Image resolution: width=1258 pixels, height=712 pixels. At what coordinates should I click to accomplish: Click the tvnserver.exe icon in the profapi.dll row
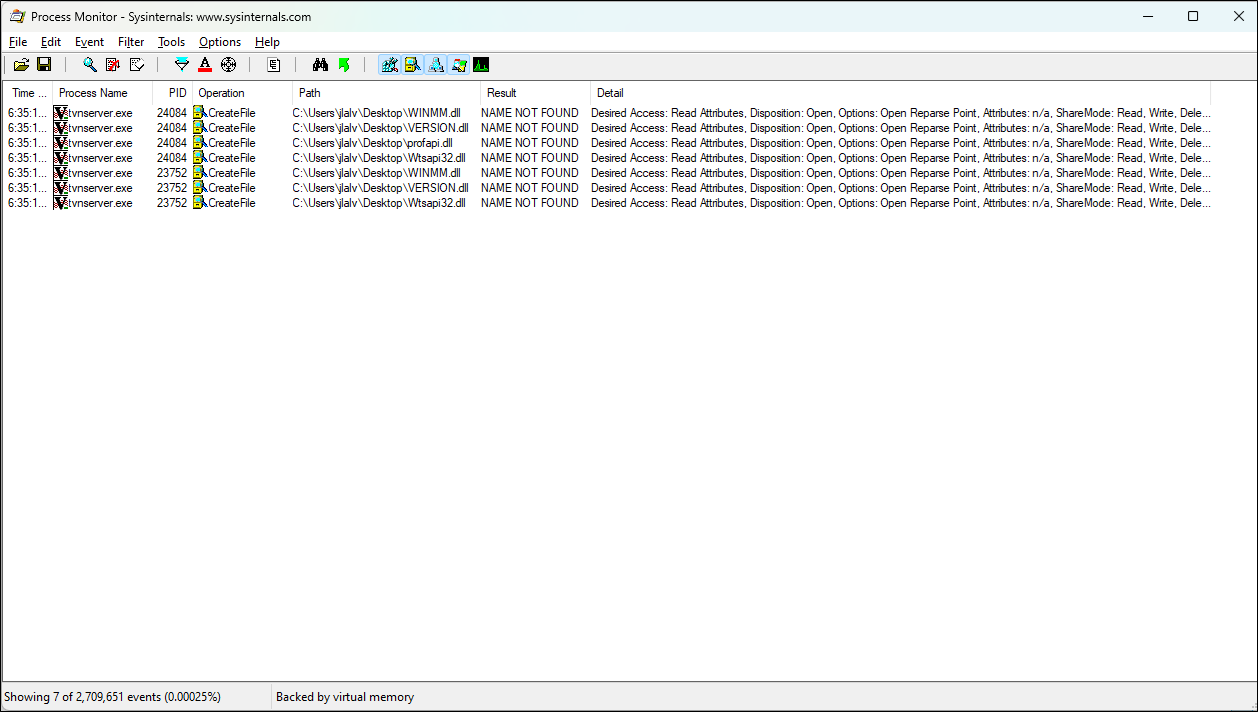point(60,143)
